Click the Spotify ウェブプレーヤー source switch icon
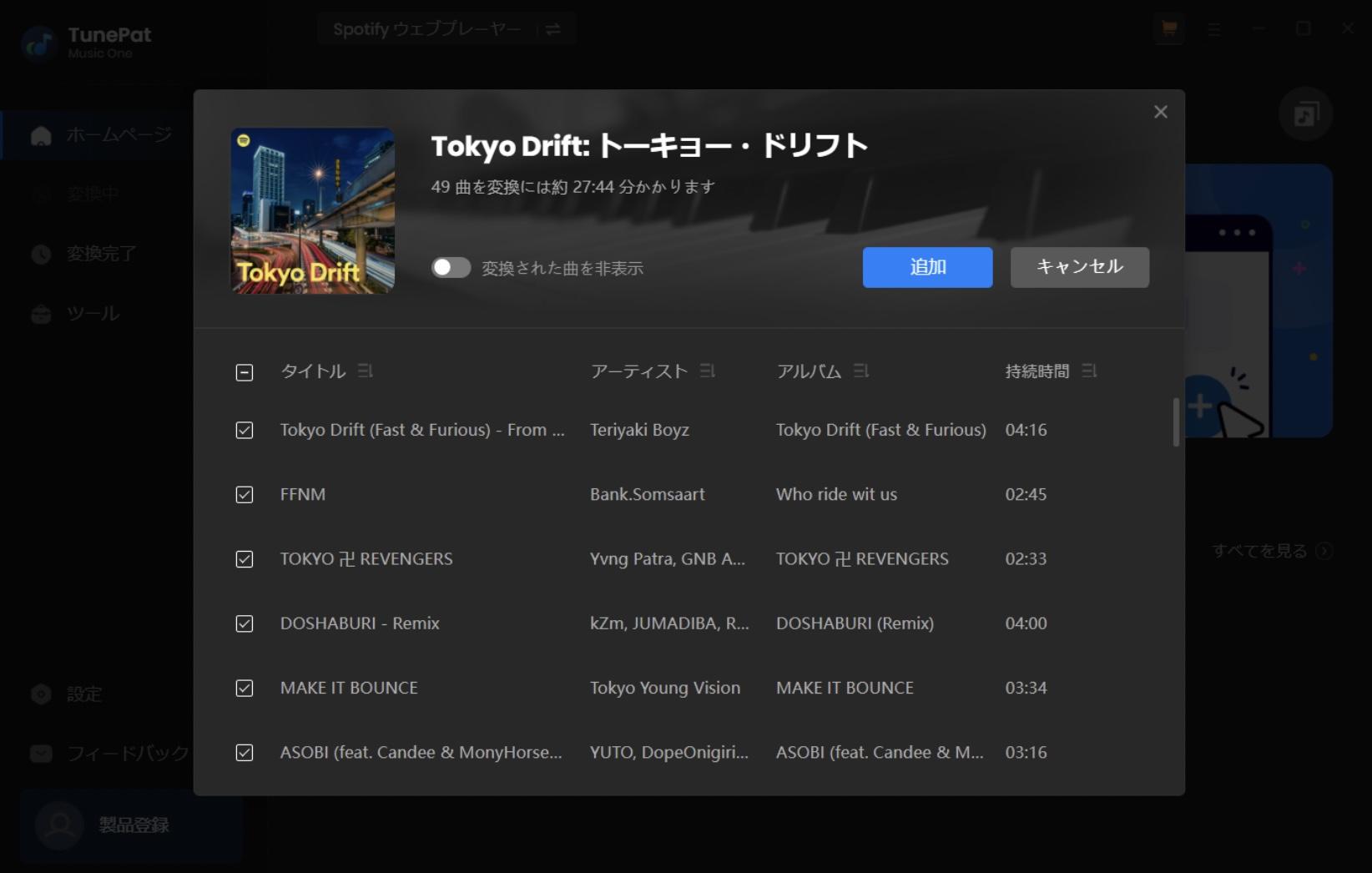This screenshot has width=1372, height=873. point(552,29)
